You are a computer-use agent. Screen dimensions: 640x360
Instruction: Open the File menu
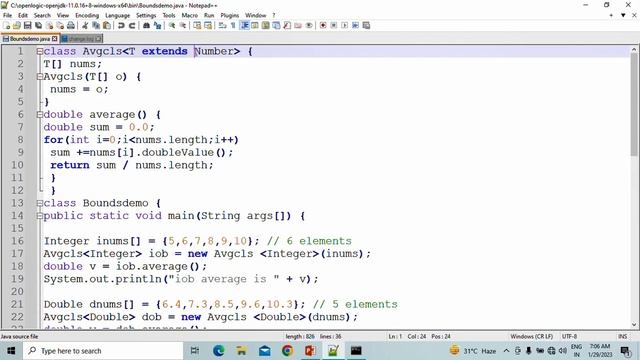(x=7, y=15)
